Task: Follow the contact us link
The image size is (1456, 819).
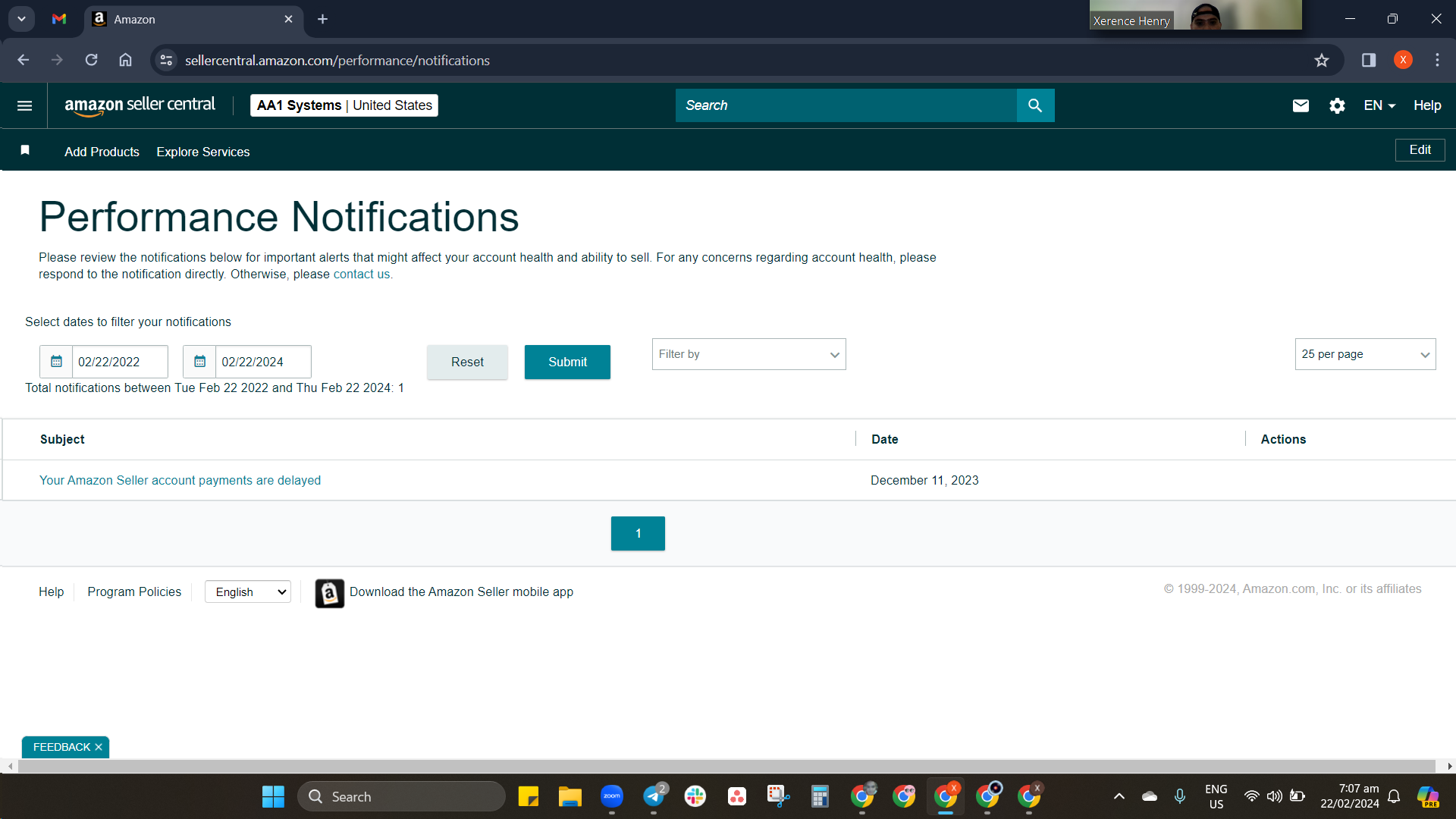Action: tap(362, 275)
